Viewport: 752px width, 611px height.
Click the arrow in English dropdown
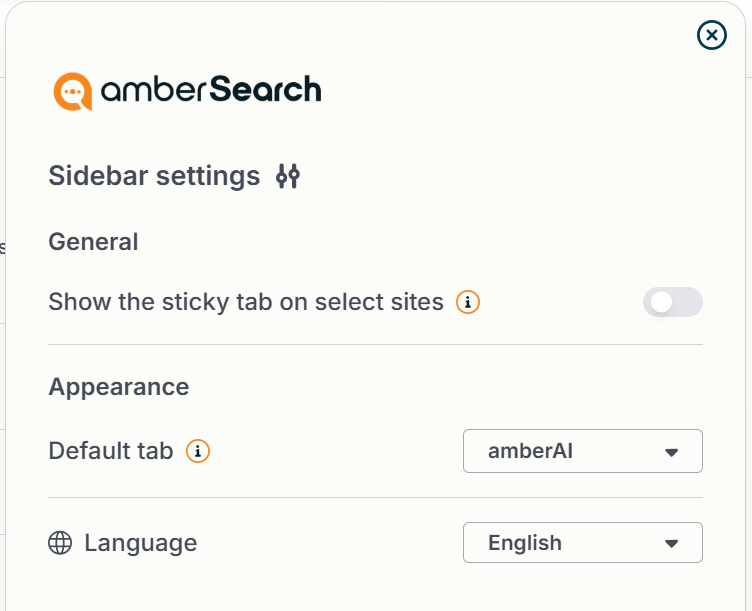tap(671, 543)
